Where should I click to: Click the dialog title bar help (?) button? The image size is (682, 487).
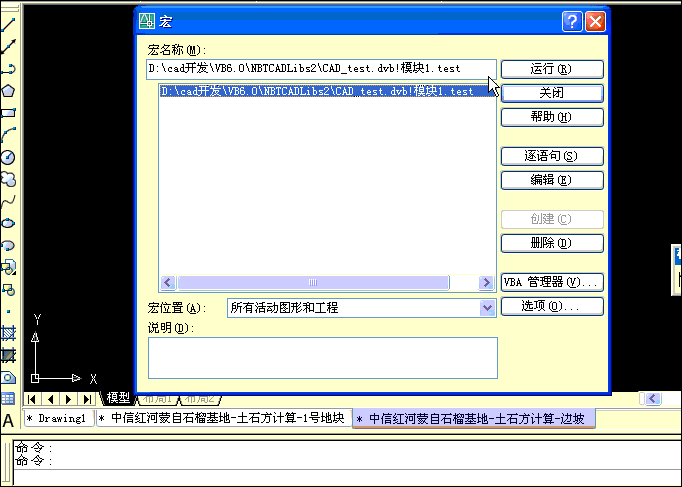(572, 20)
